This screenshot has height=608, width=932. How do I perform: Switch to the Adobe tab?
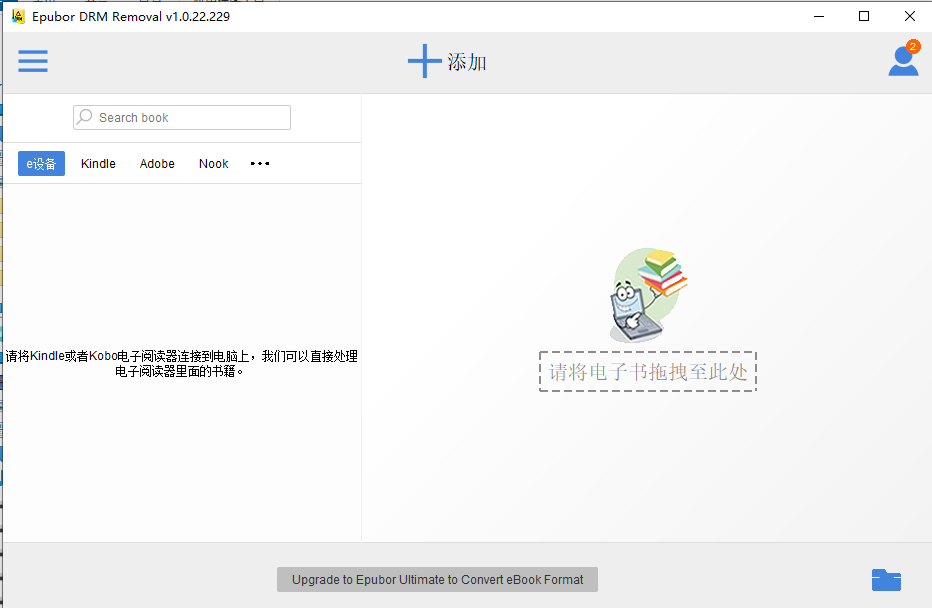coord(157,163)
